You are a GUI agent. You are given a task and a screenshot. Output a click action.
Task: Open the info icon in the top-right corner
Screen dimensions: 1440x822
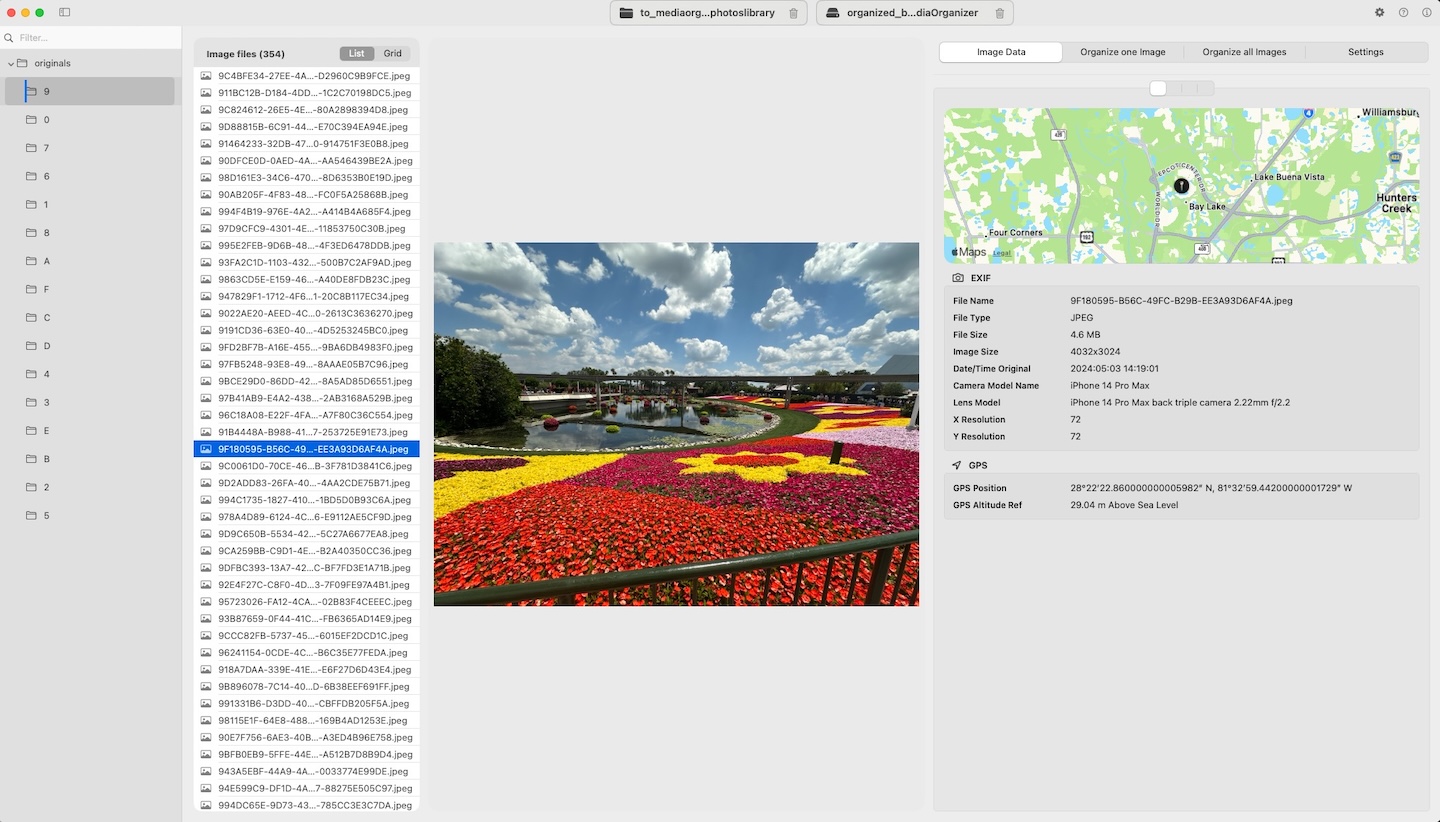coord(1429,12)
